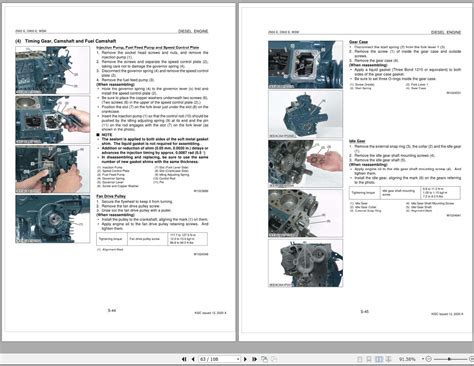This screenshot has height=366, width=474.
Task: Toggle two-page facing layout
Action: (379, 359)
